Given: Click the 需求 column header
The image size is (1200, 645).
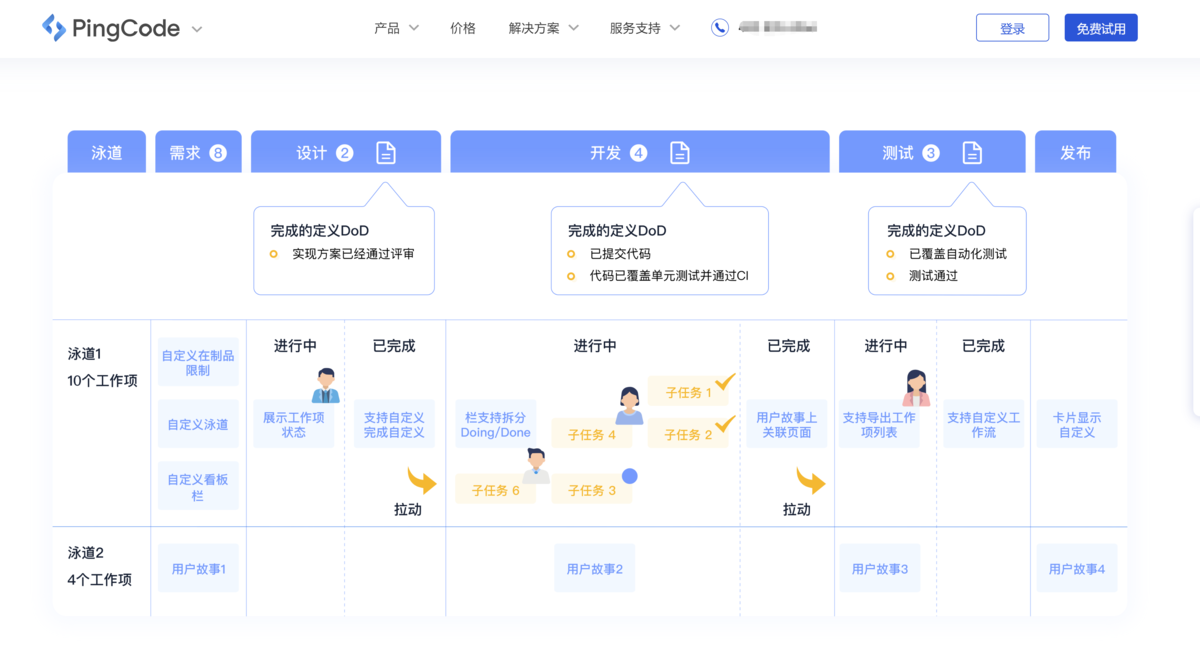Looking at the screenshot, I should [x=197, y=151].
